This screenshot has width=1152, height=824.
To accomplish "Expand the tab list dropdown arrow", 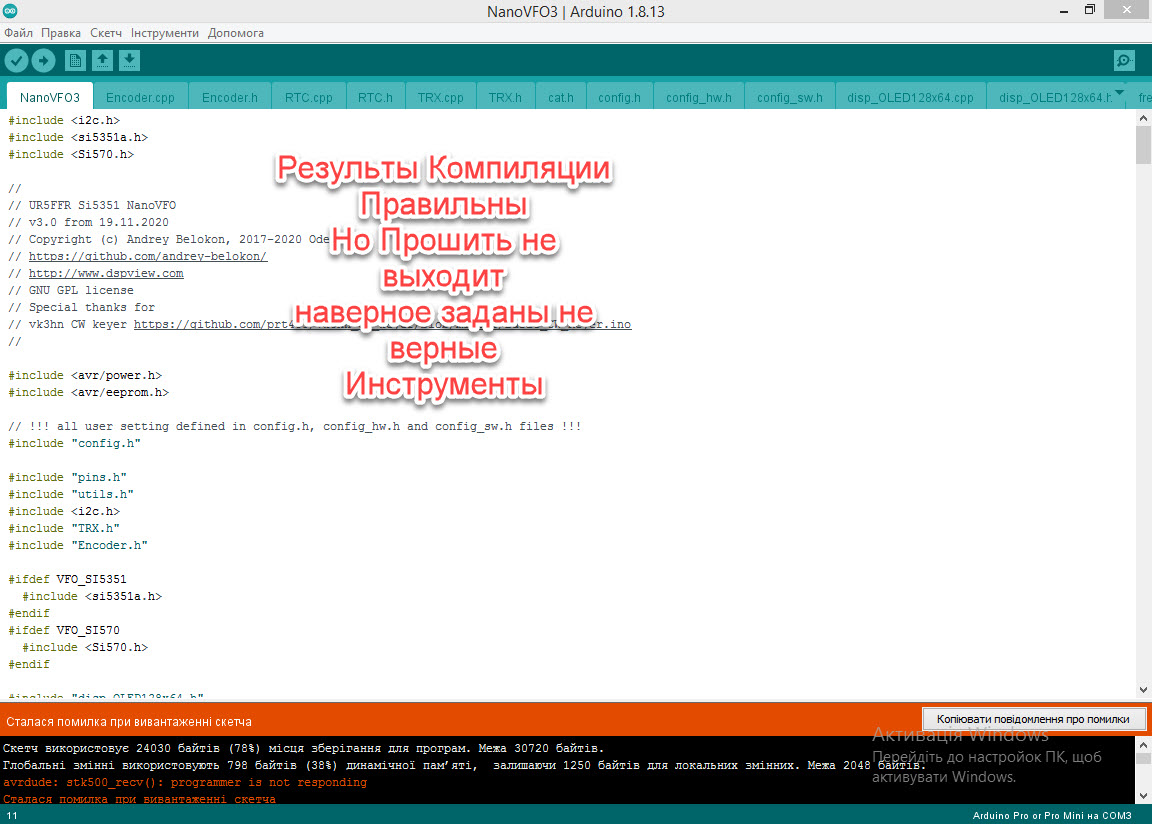I will (x=1119, y=93).
